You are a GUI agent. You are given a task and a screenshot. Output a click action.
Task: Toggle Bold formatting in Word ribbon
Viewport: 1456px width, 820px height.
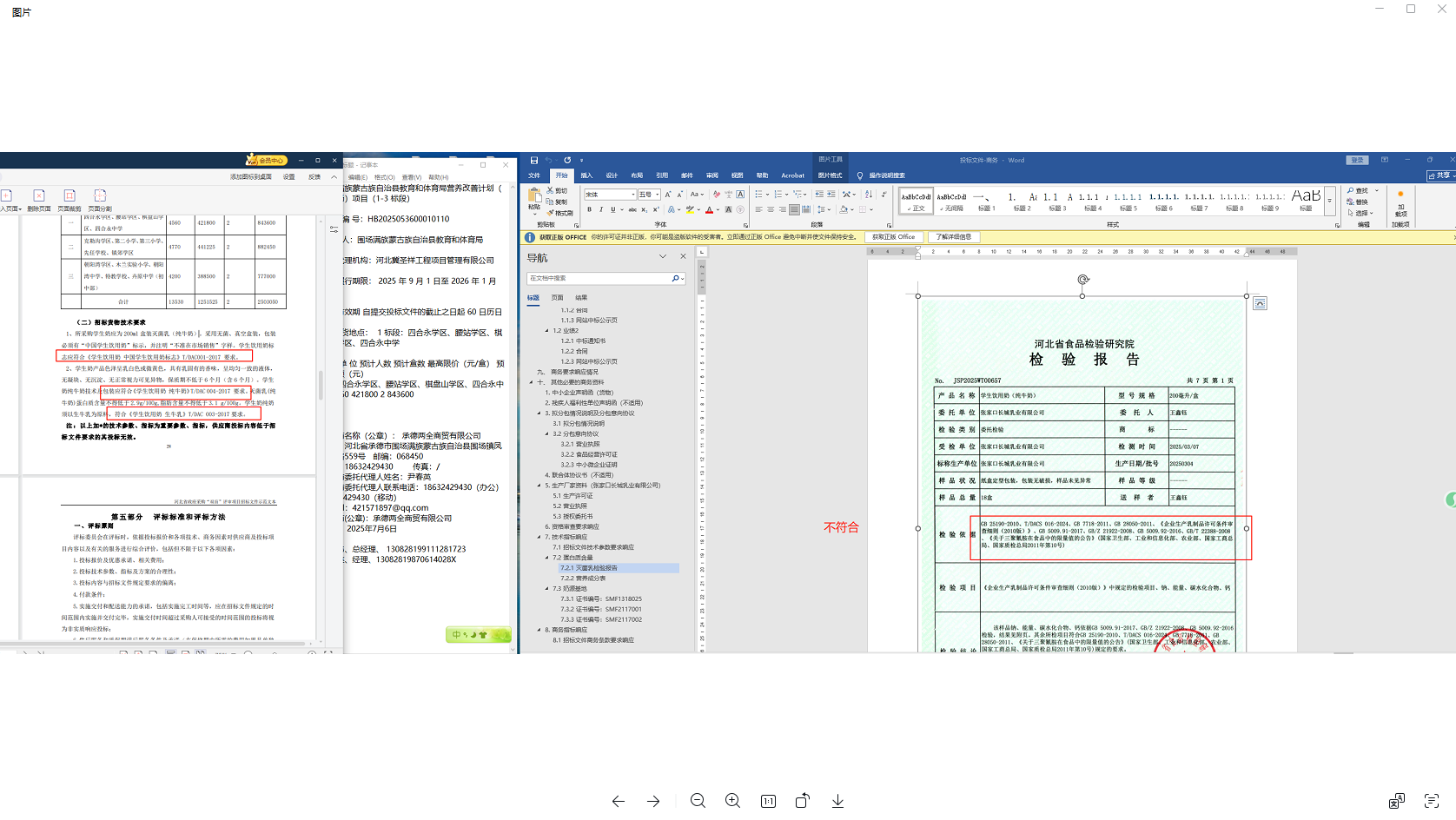(589, 209)
